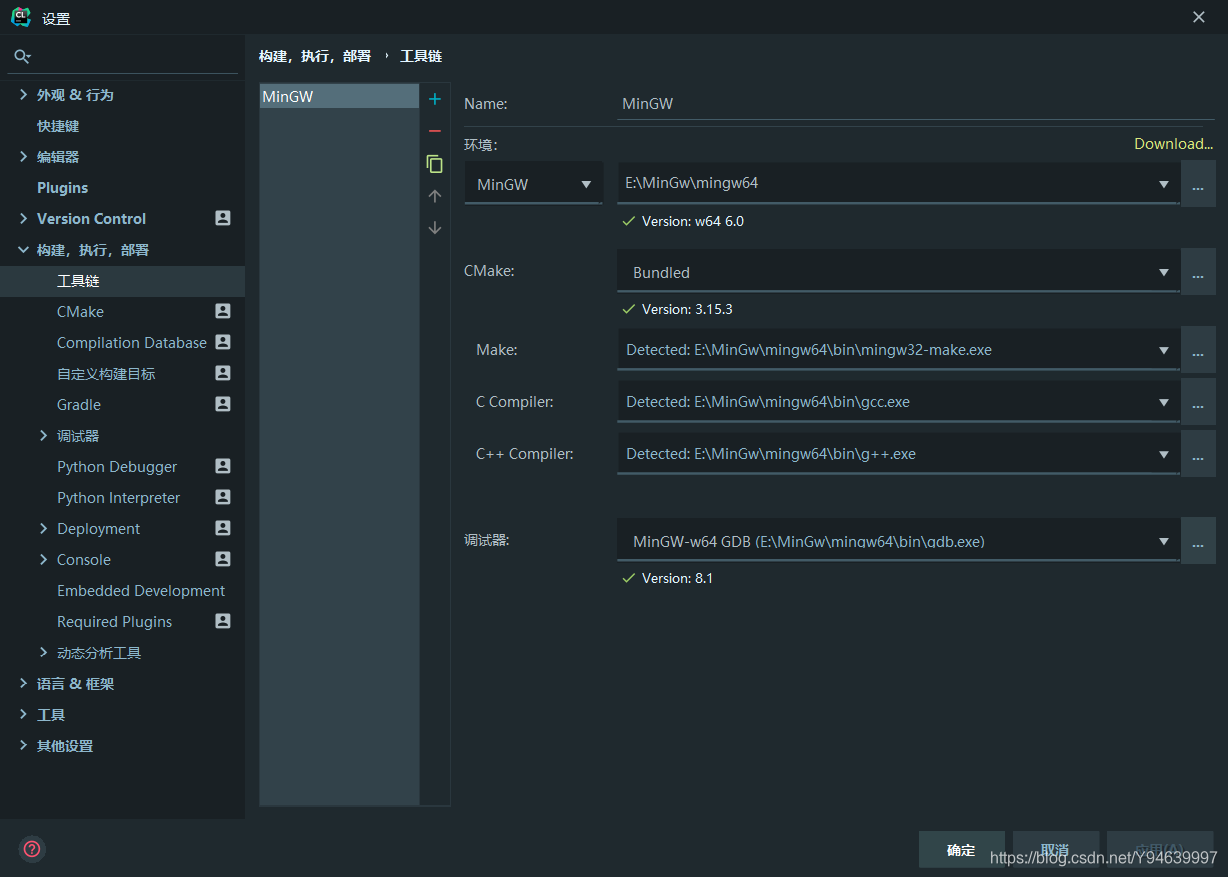Expand Deployment subsection
The height and width of the screenshot is (877, 1228).
pos(43,528)
